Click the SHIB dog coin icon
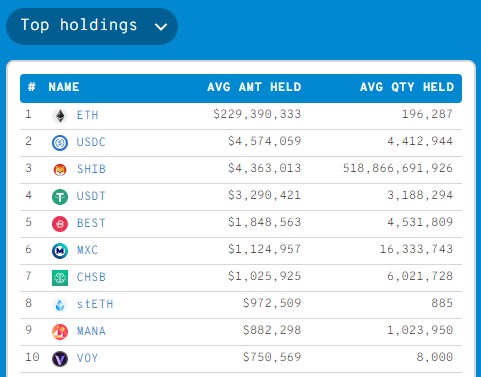Image resolution: width=481 pixels, height=377 pixels. pos(60,170)
